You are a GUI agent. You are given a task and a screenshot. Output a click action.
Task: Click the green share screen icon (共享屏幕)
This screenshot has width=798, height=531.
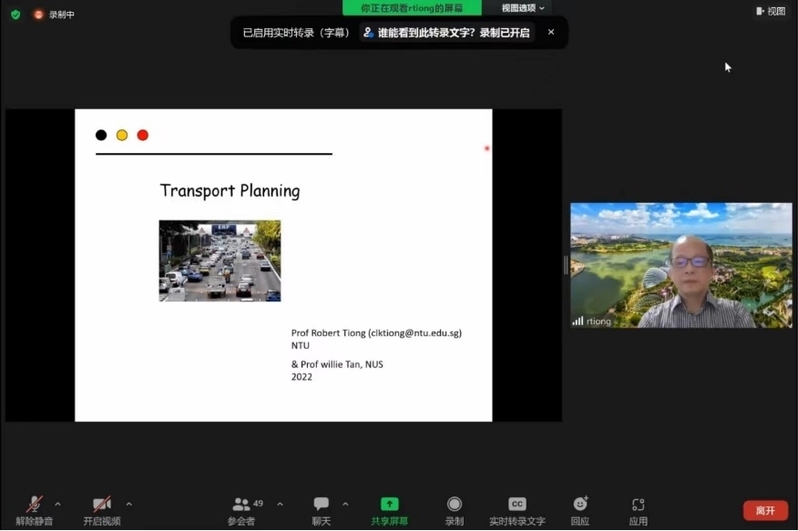coord(389,505)
